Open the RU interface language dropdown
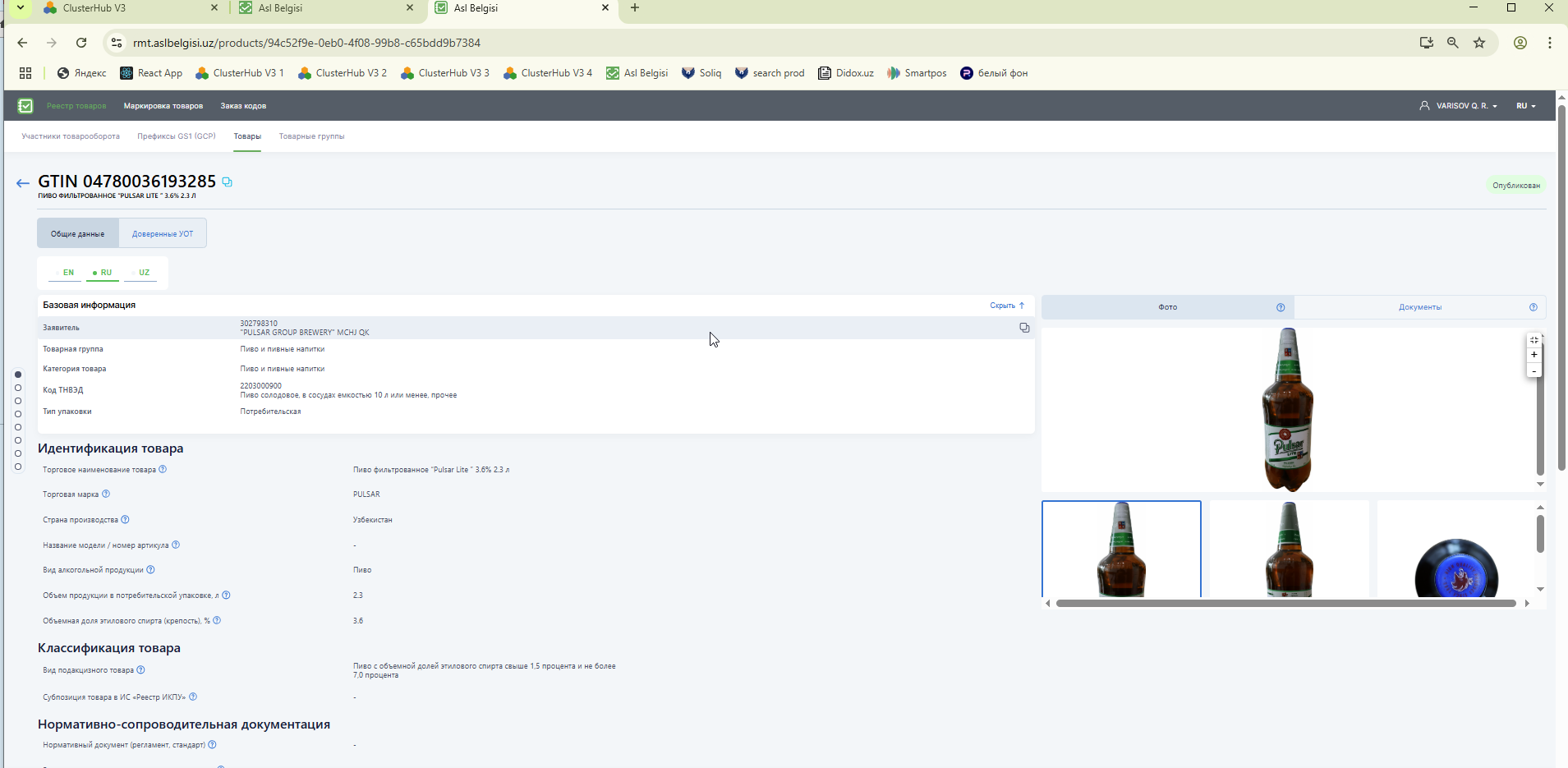1568x768 pixels. (x=1526, y=106)
